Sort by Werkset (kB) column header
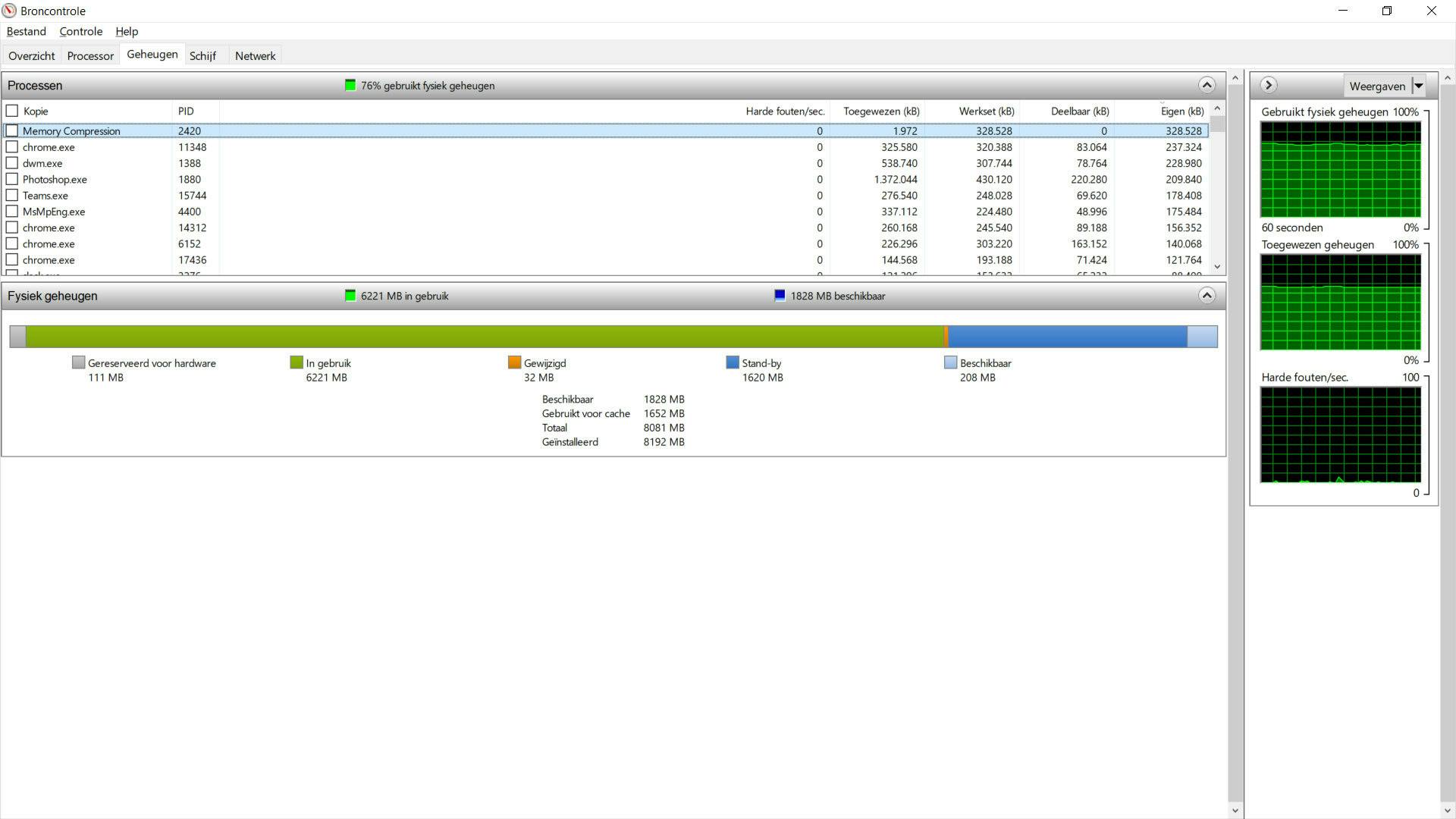Viewport: 1456px width, 819px height. [x=986, y=111]
